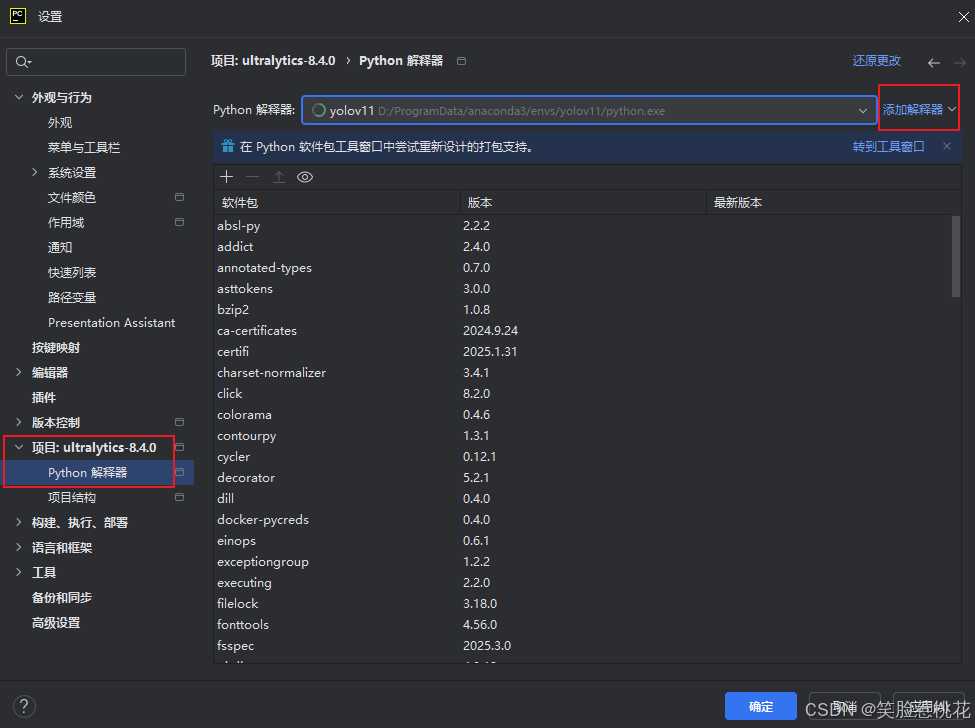Select the contourpy package row

(x=583, y=436)
